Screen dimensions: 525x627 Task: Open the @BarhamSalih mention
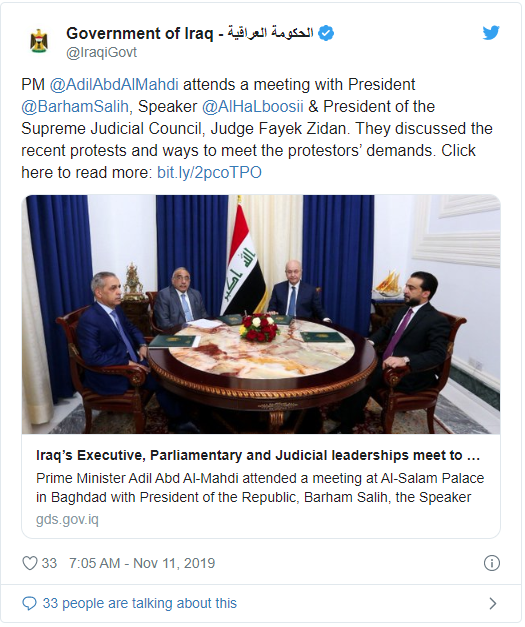[x=75, y=107]
